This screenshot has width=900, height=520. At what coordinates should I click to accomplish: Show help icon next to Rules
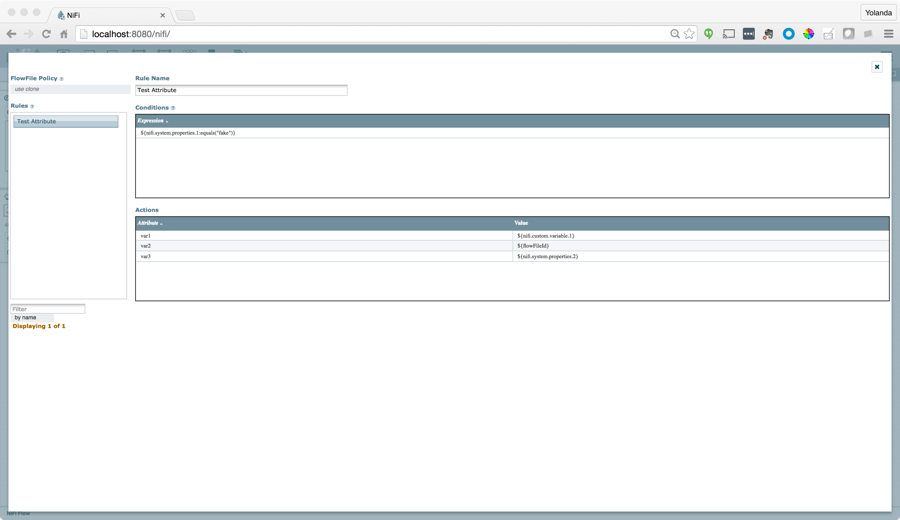[32, 106]
